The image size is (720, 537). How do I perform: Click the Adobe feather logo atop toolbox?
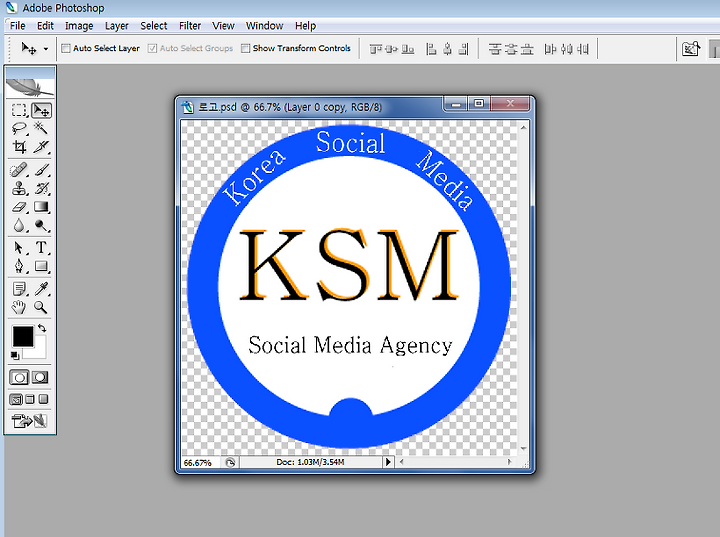pos(30,87)
